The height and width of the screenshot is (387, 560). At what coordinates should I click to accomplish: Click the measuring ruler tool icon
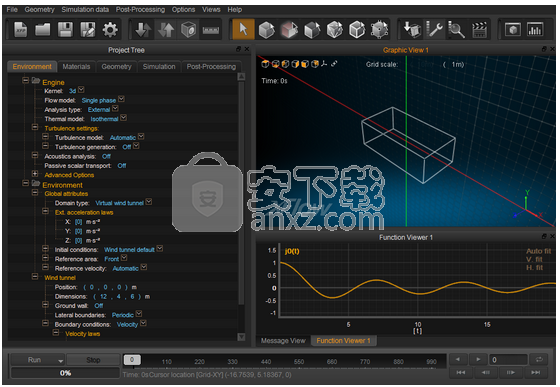(x=211, y=30)
